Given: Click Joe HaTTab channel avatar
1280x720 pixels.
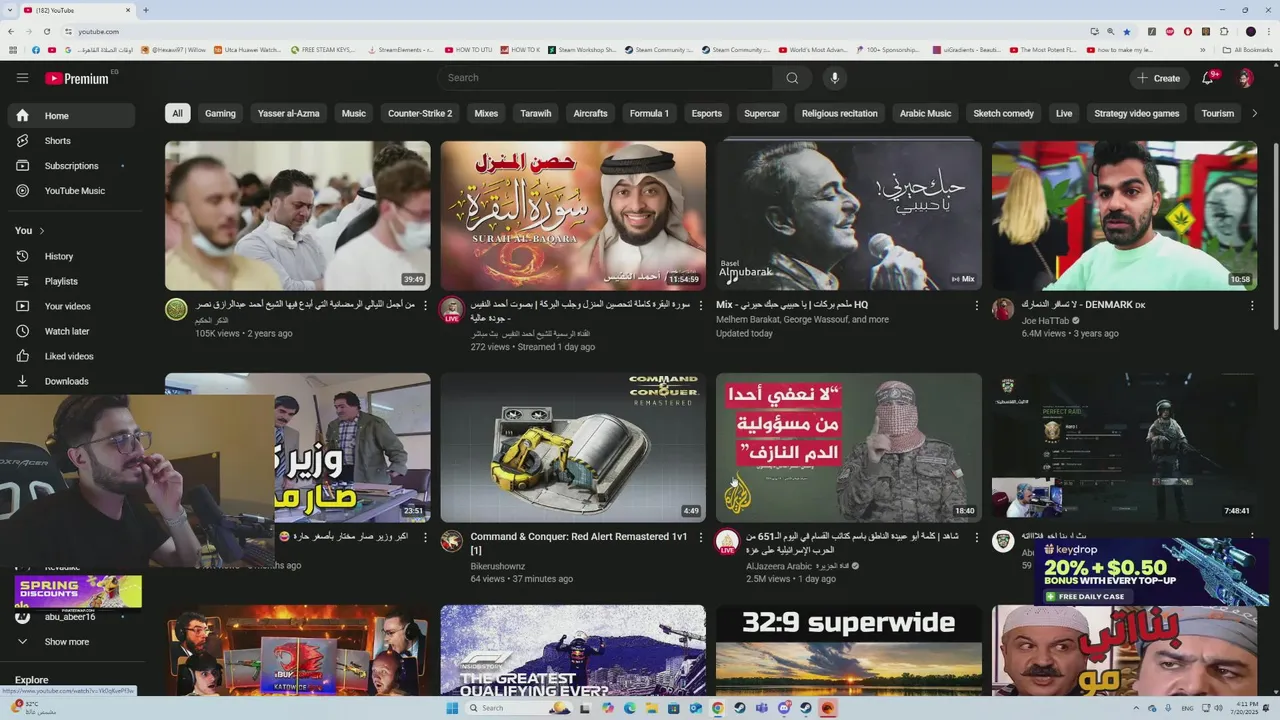Looking at the screenshot, I should 1003,309.
